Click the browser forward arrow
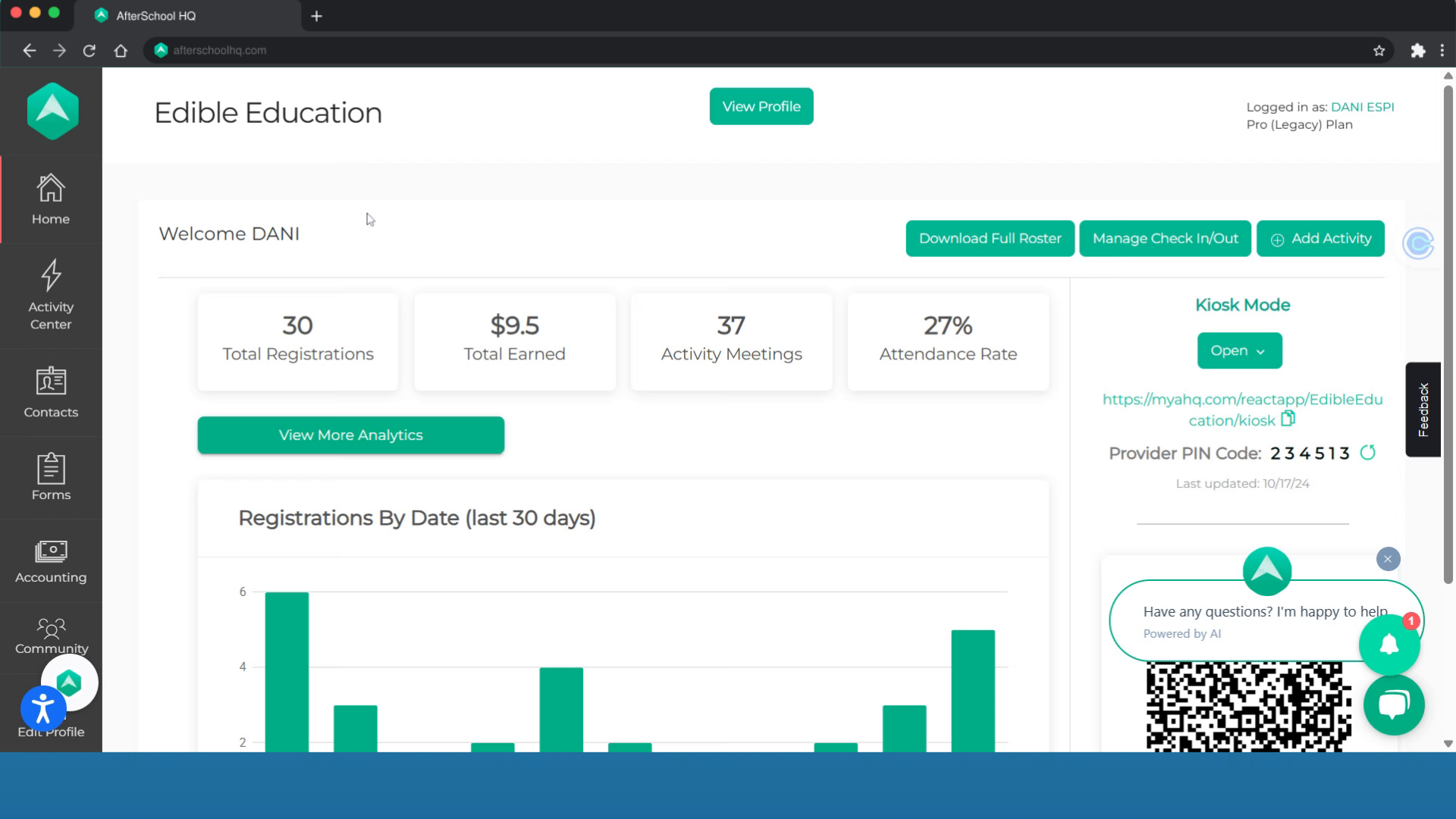 [x=59, y=50]
